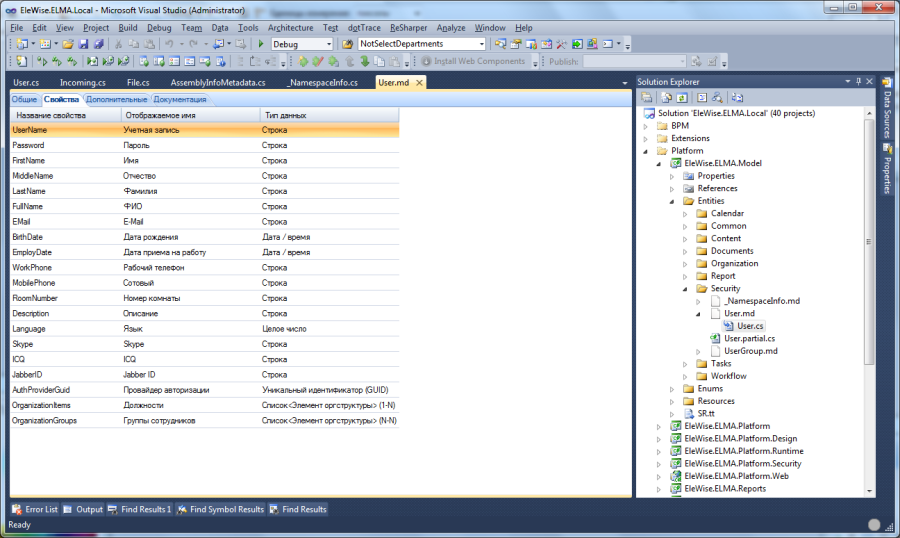900x538 pixels.
Task: Click Show All Files icon in Solution Explorer
Action: [664, 97]
